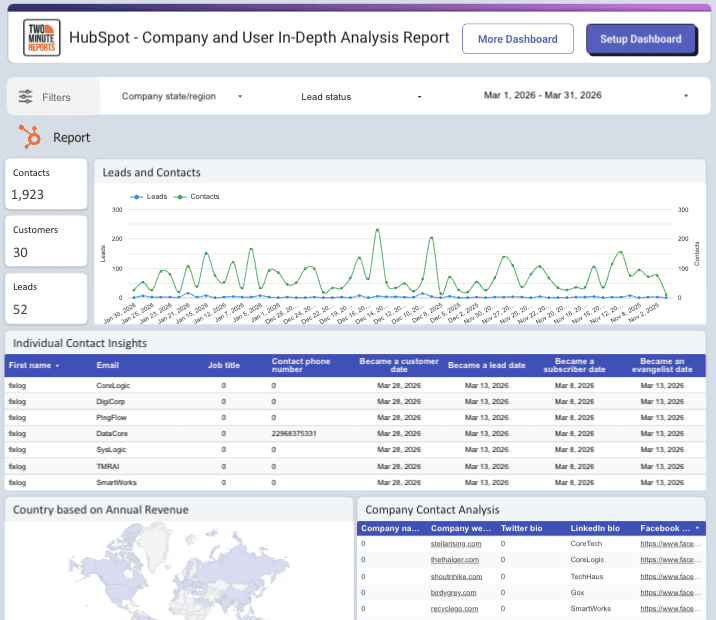Click the Leads 52 scorecard
This screenshot has width=716, height=620.
46,298
